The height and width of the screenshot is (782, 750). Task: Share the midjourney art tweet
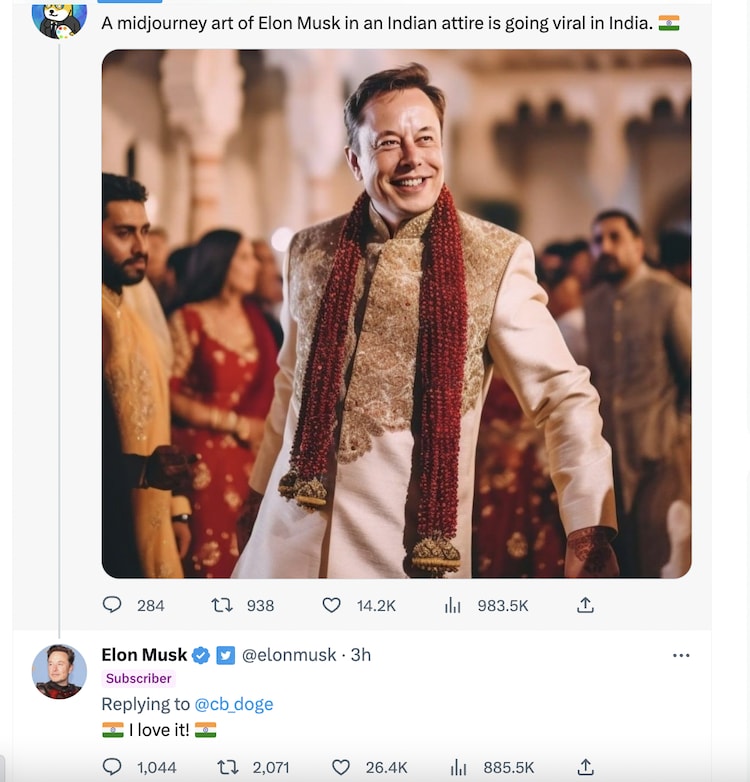(x=586, y=605)
